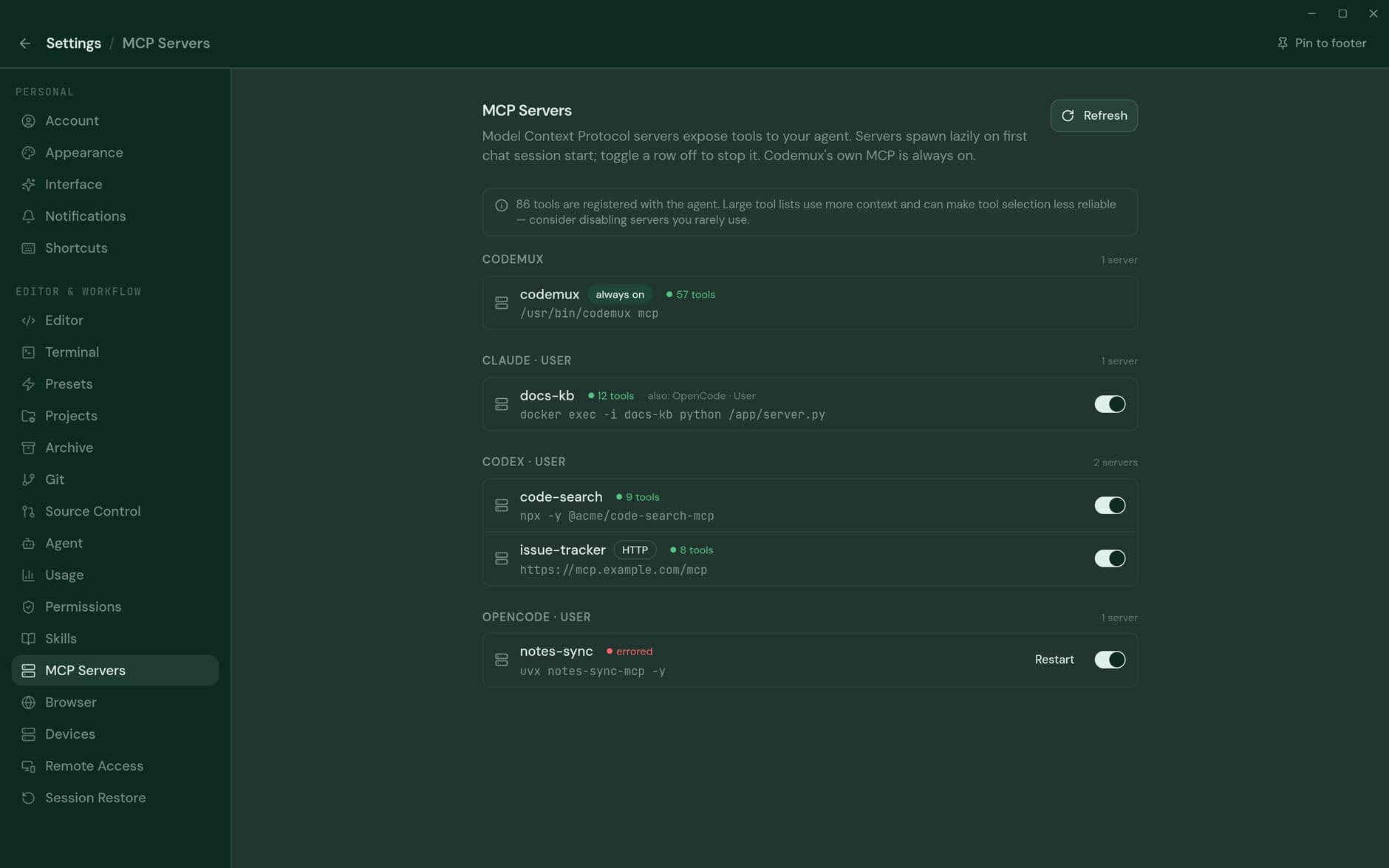The width and height of the screenshot is (1389, 868).
Task: Click the always on badge on codemux
Action: tap(620, 295)
